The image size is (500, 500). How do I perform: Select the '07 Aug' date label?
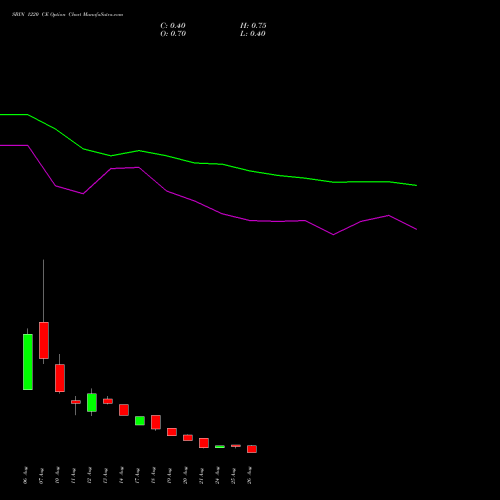(x=42, y=475)
